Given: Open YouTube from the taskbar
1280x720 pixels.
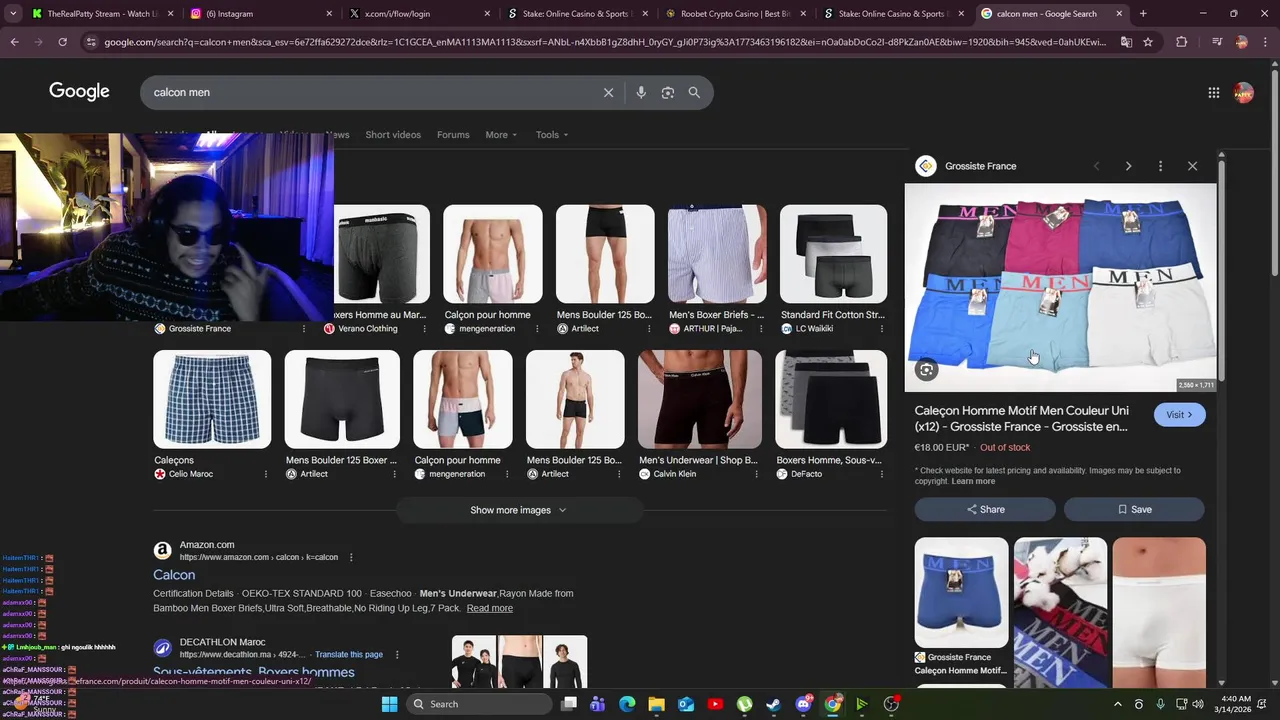Looking at the screenshot, I should 715,704.
